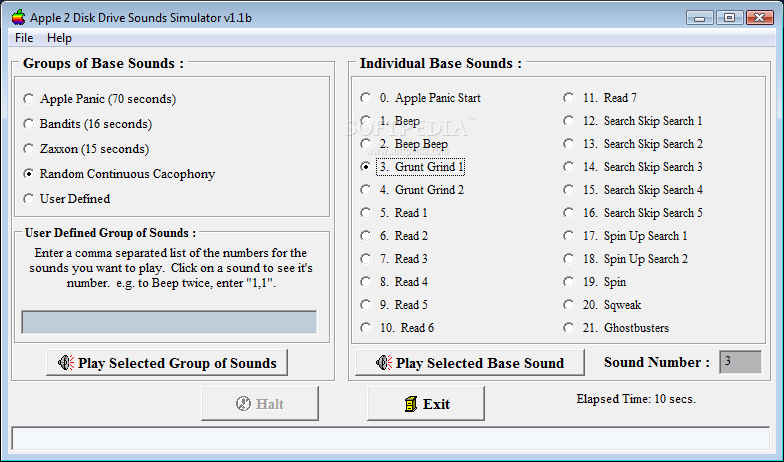Click the Elapsed Time: 10 secs. text

[x=636, y=399]
